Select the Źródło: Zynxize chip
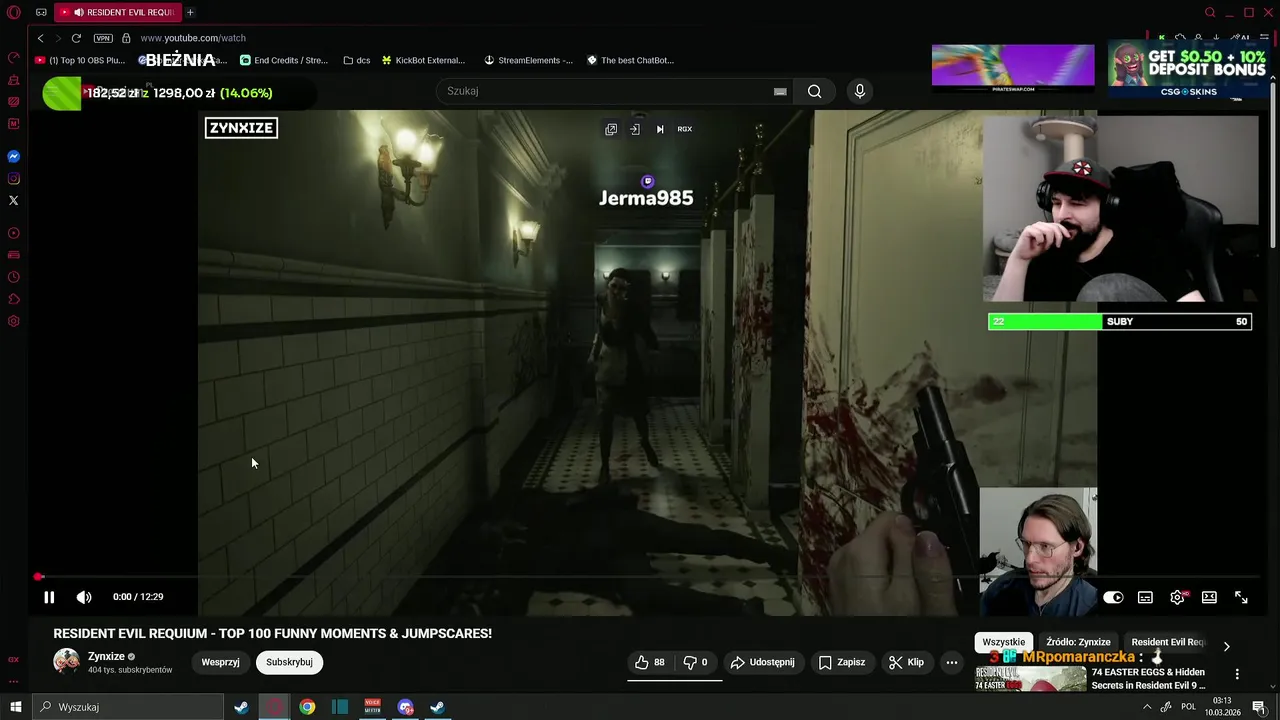1280x720 pixels. click(1078, 642)
